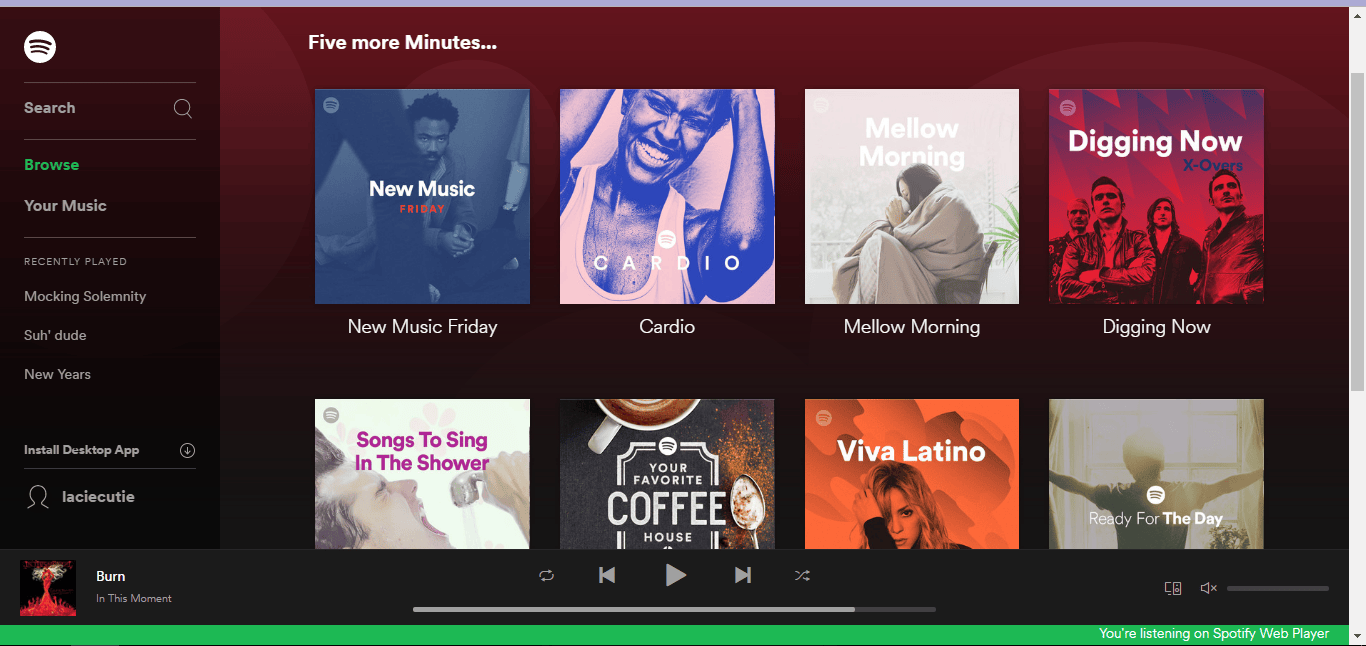Skip to the previous track
This screenshot has width=1366, height=646.
(607, 575)
